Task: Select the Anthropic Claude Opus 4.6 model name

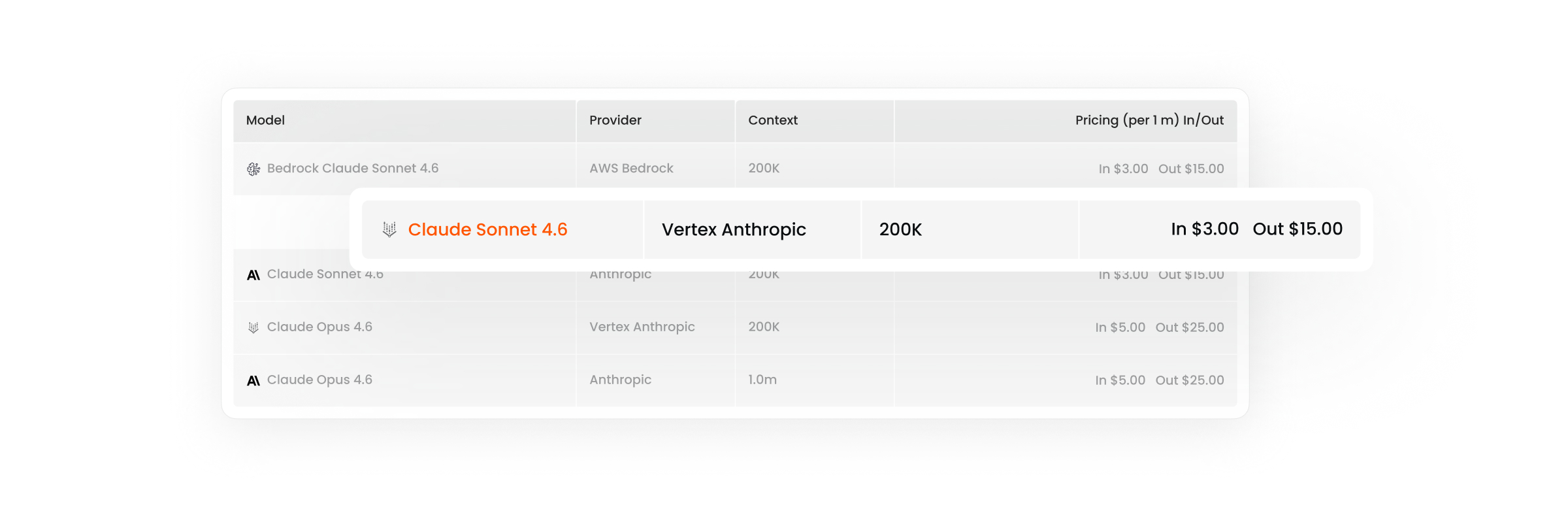Action: (319, 380)
